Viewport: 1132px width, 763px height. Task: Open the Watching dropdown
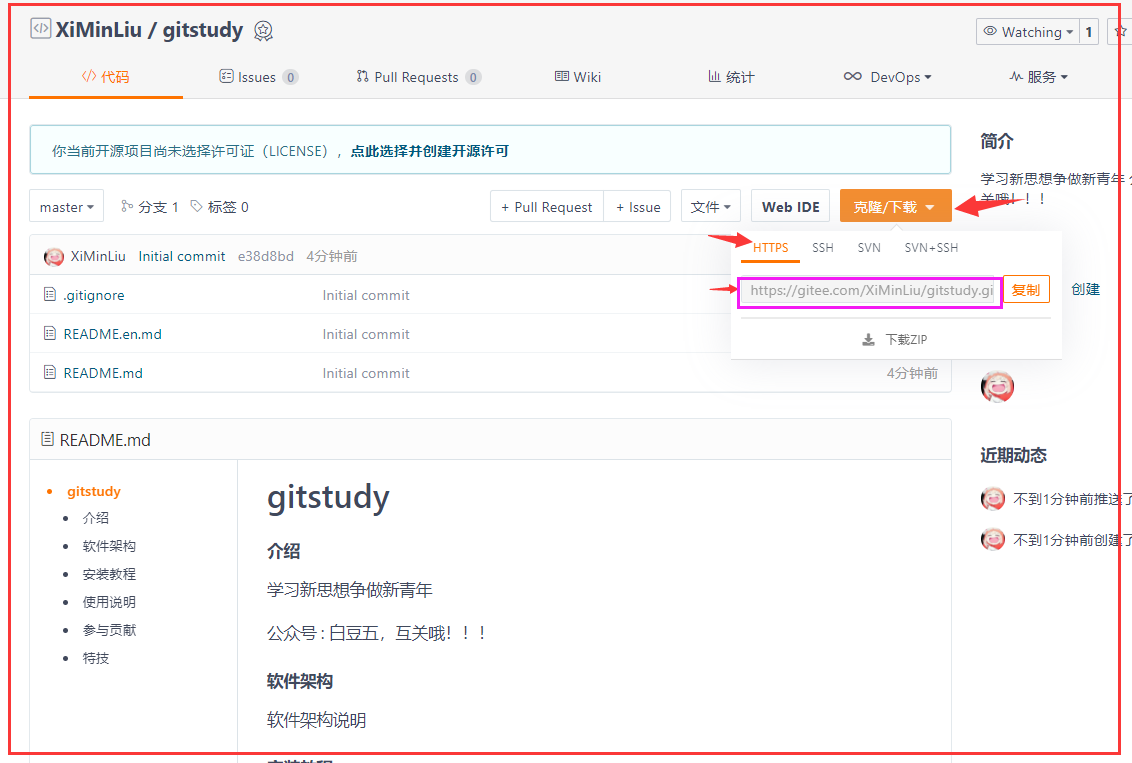1028,32
